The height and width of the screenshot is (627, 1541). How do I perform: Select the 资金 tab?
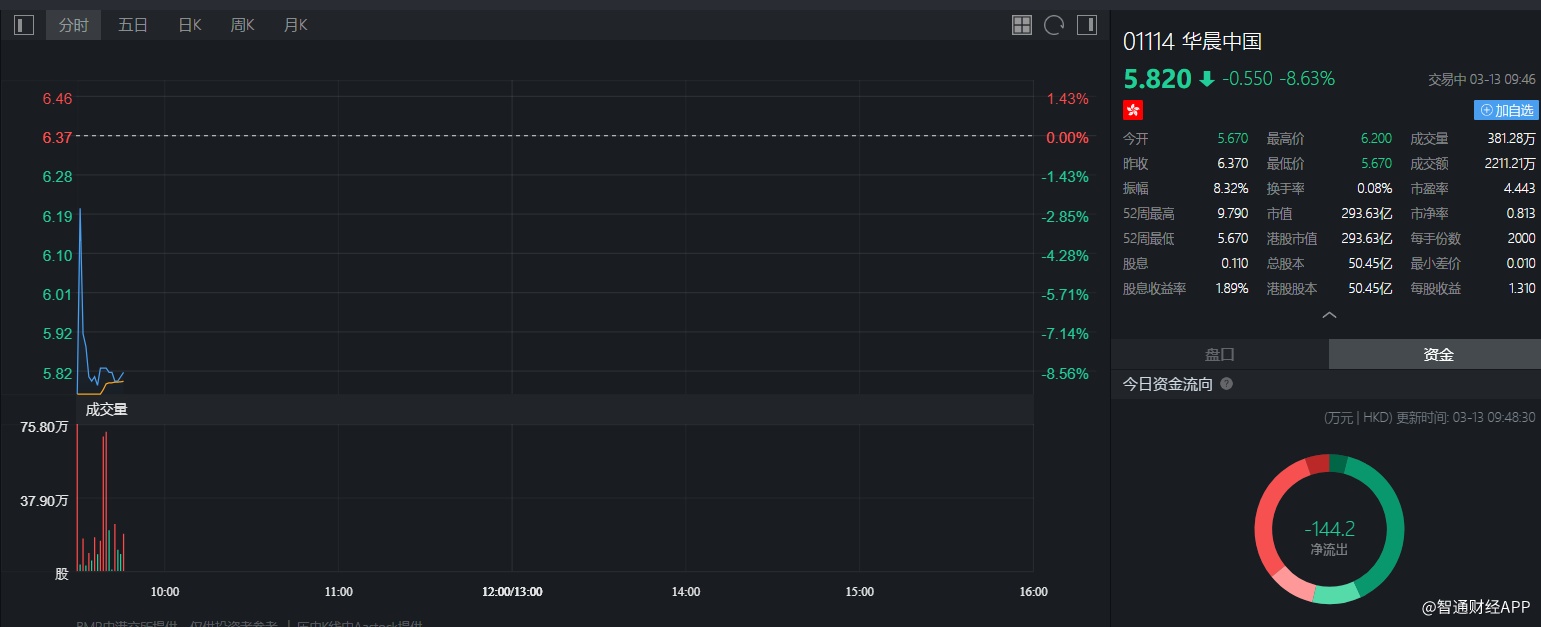tap(1438, 355)
